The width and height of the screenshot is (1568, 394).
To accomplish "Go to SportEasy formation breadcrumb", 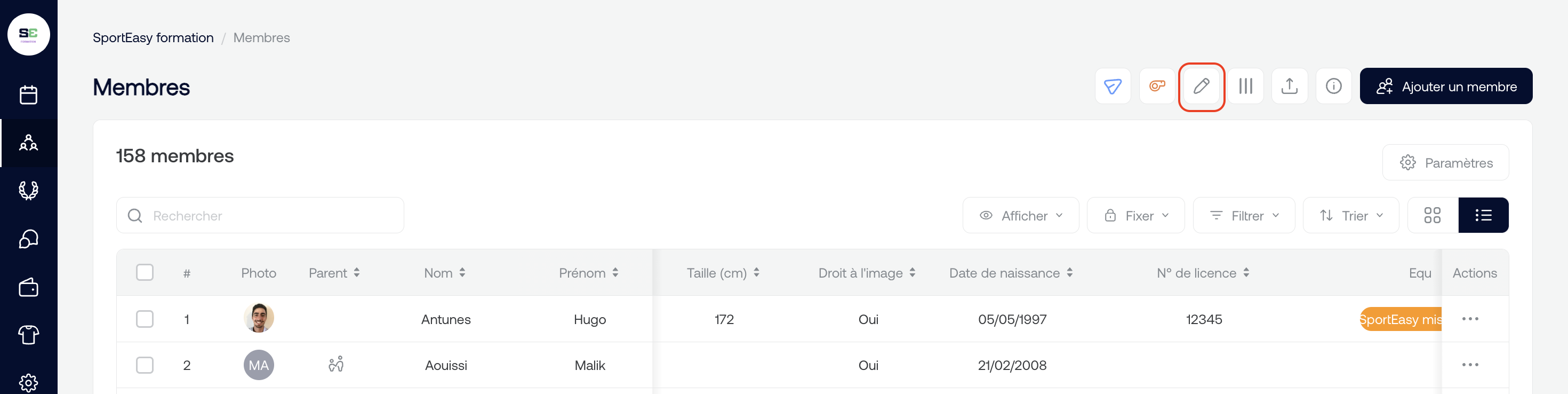I will (x=153, y=38).
